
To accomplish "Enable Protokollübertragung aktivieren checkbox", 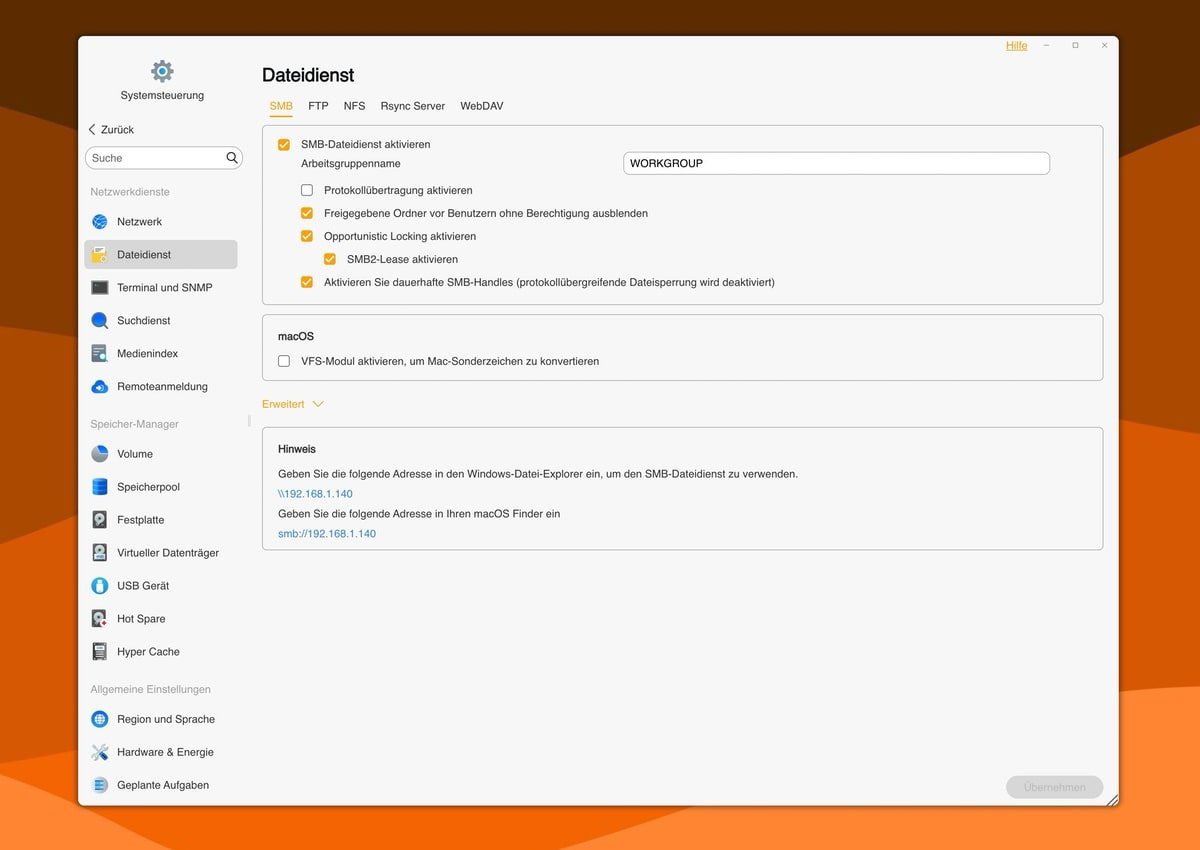I will 307,190.
